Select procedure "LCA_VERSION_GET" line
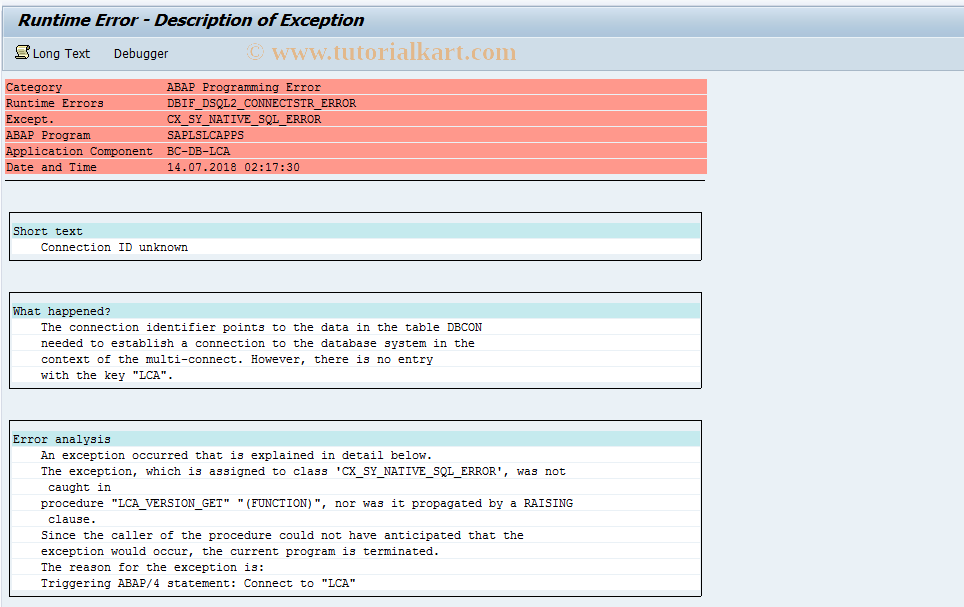The width and height of the screenshot is (964, 607). pos(307,503)
